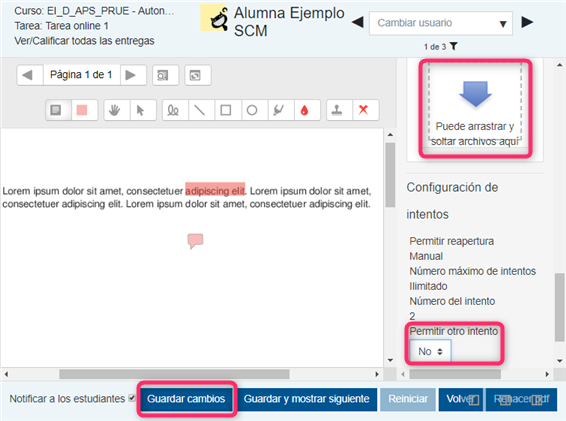Click the highlighted text adipiscing elit
This screenshot has height=421, width=566.
click(x=215, y=190)
